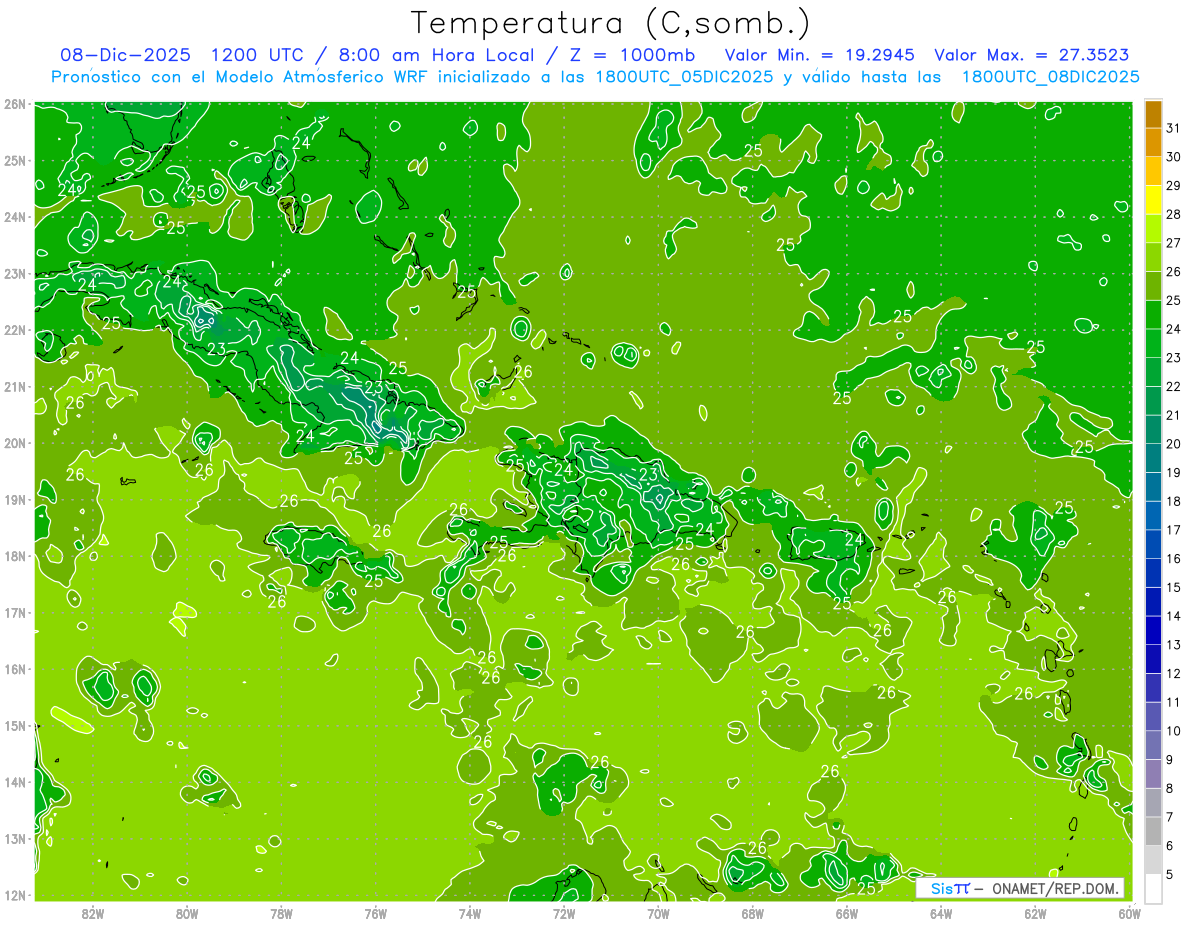Click the 66W longitude axis label
The image size is (1200, 927).
847,913
